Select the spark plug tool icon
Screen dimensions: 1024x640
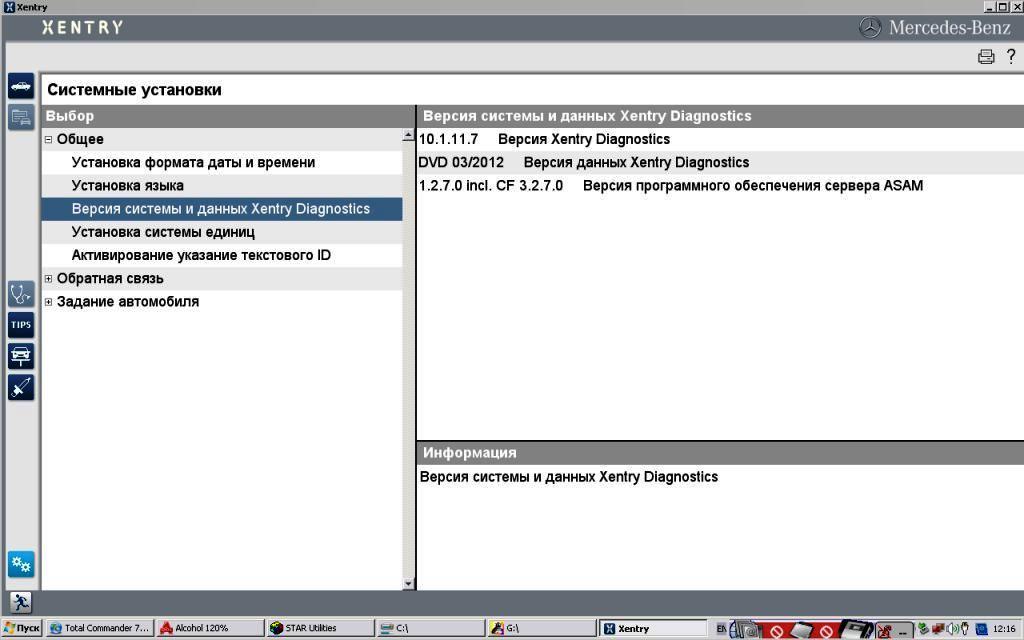pos(21,387)
